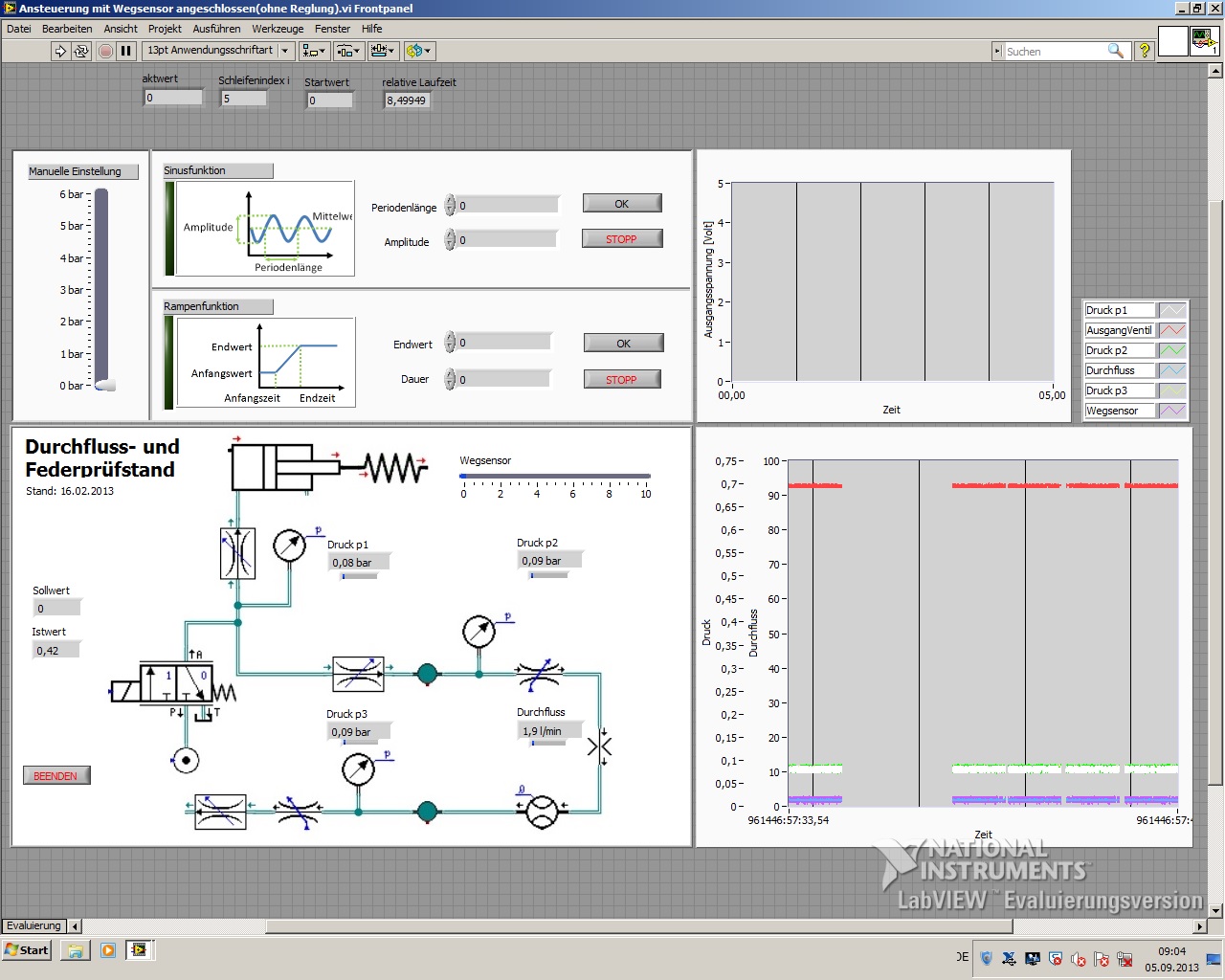Click the Run Continuously icon
1225x980 pixels.
pos(82,51)
